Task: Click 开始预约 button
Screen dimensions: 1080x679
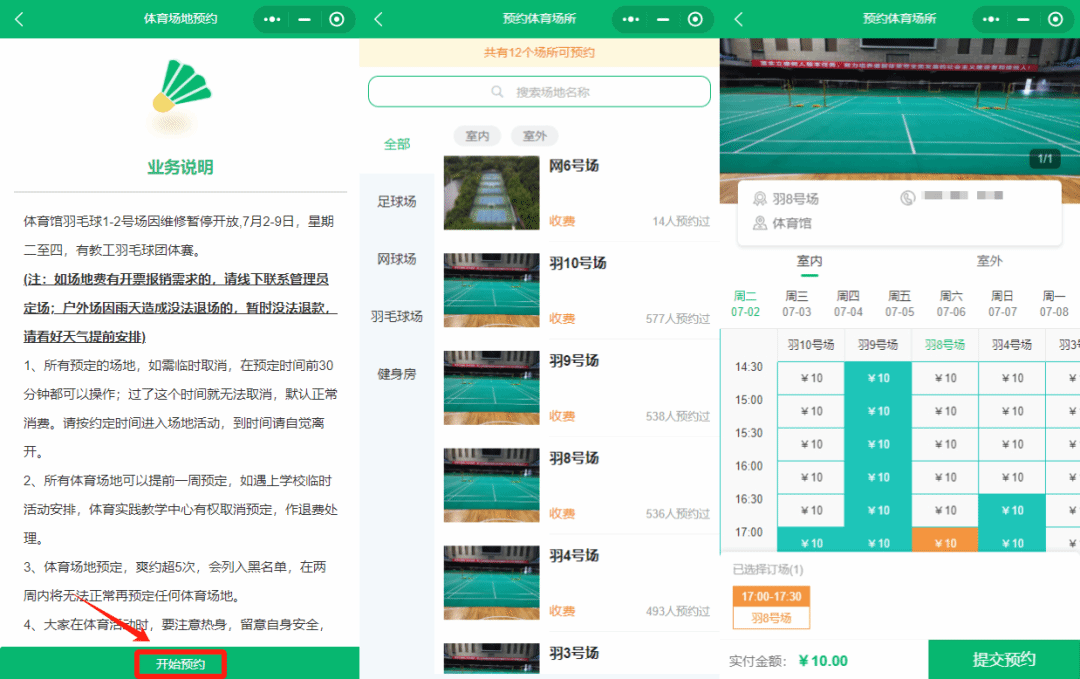Action: point(180,664)
